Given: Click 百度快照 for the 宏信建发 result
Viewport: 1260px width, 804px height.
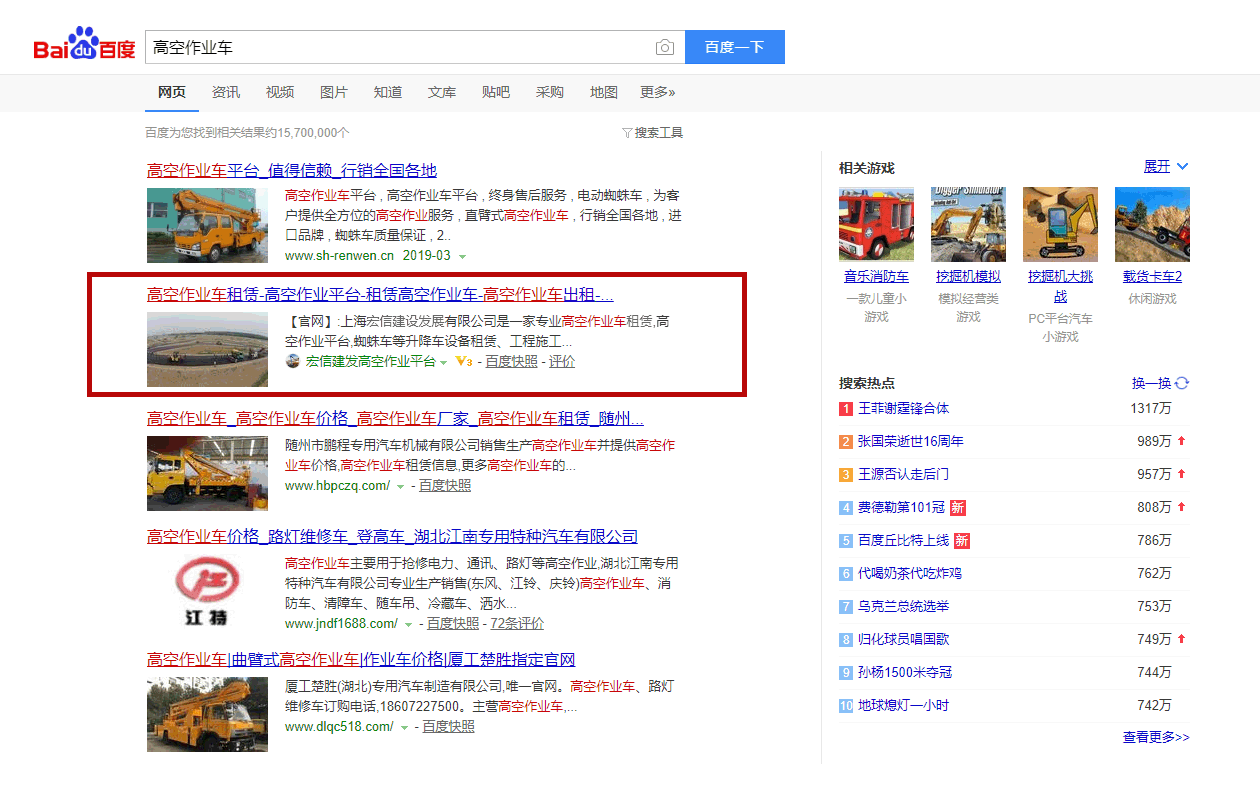Looking at the screenshot, I should (x=511, y=362).
